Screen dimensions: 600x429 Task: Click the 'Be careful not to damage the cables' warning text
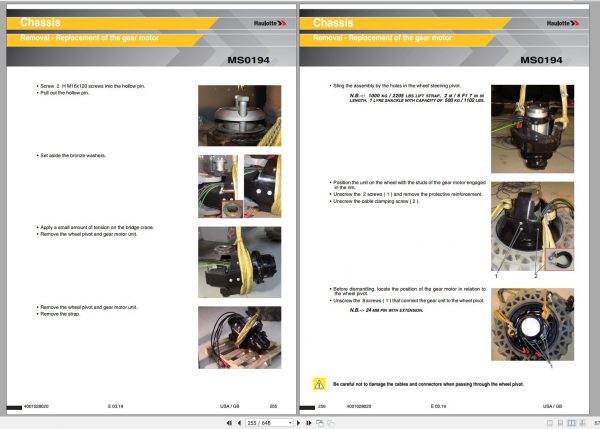point(428,384)
